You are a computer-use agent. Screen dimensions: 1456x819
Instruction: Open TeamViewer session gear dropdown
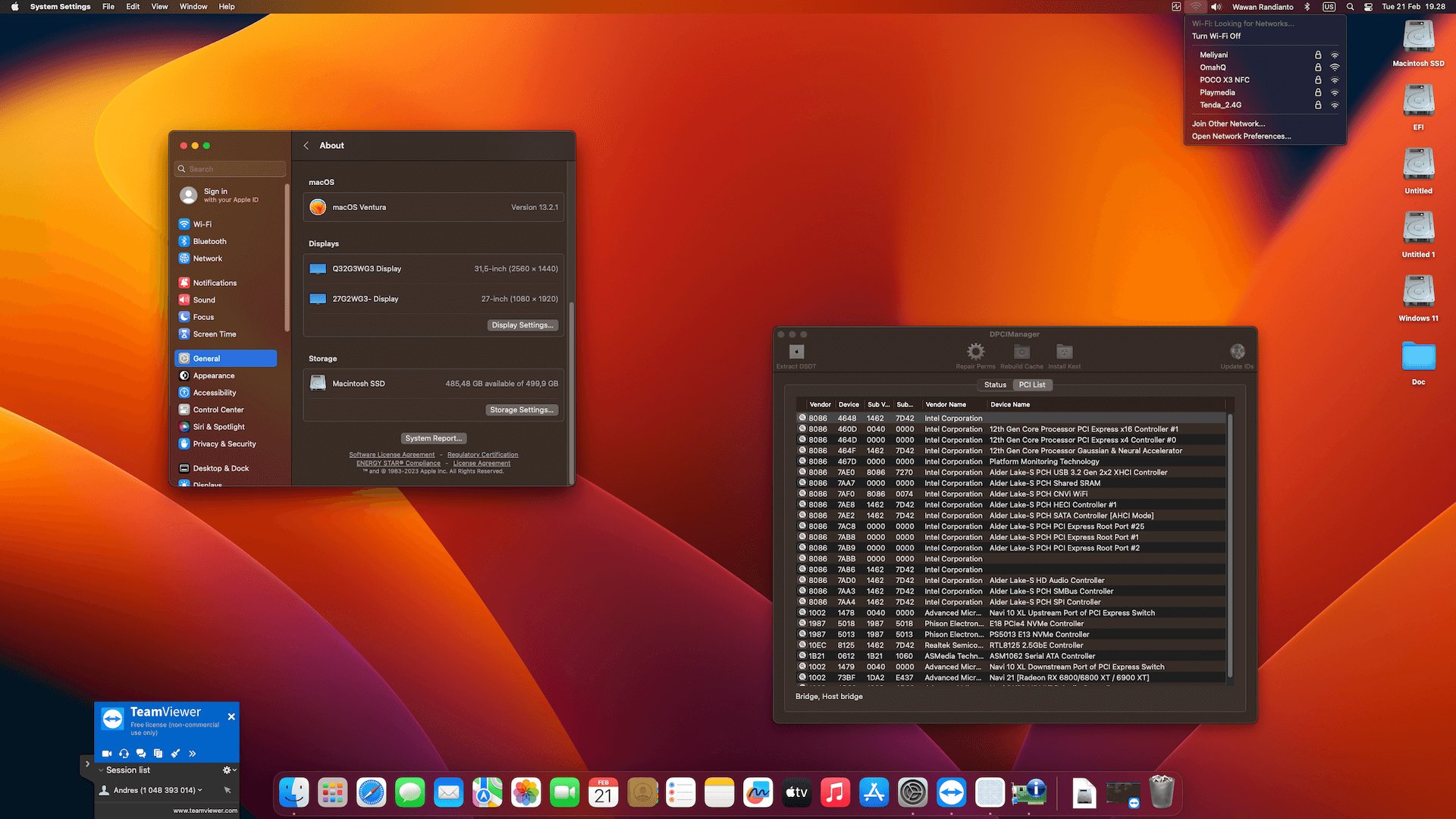229,770
